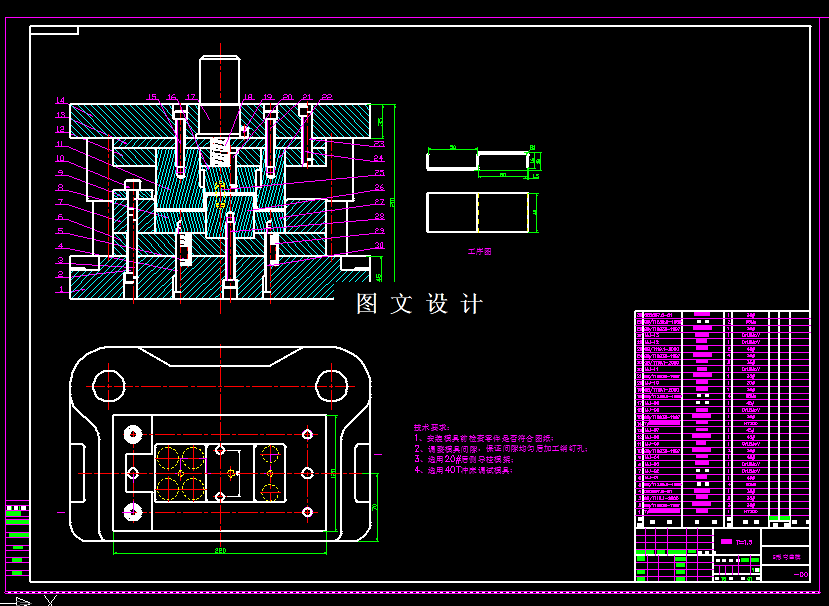
Task: Click the T=1.5 title block text
Action: [x=743, y=542]
